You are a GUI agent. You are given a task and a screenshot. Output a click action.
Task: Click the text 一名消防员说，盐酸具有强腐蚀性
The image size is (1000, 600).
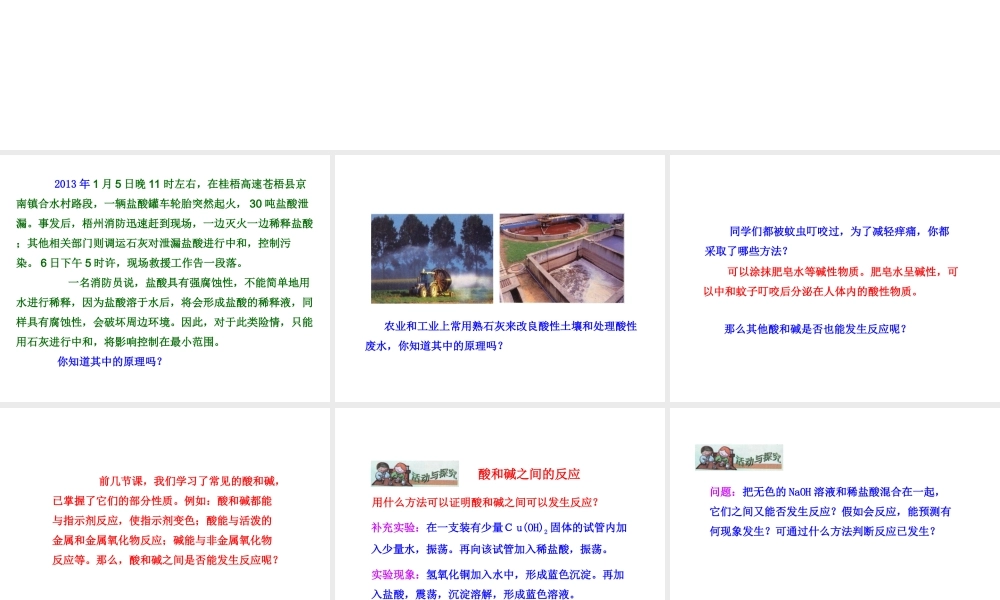point(153,282)
